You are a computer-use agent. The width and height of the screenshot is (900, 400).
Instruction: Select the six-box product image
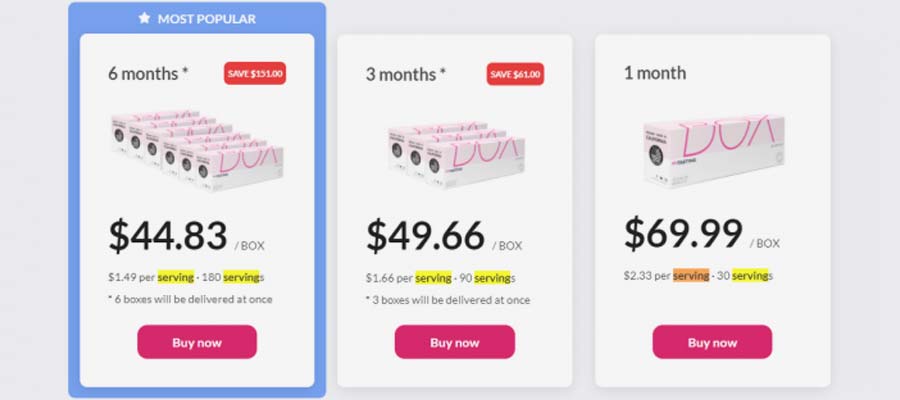coord(197,150)
